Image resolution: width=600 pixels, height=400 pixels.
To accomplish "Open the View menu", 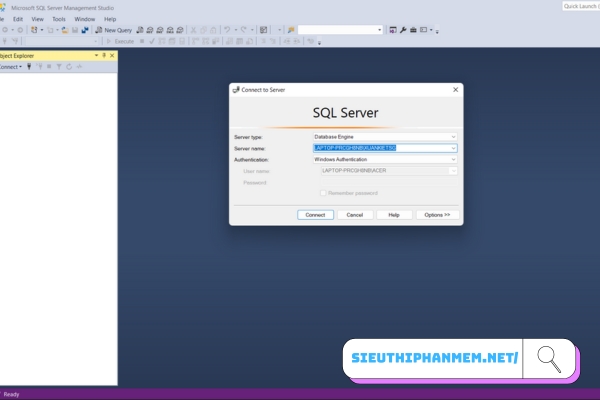I will click(x=38, y=19).
